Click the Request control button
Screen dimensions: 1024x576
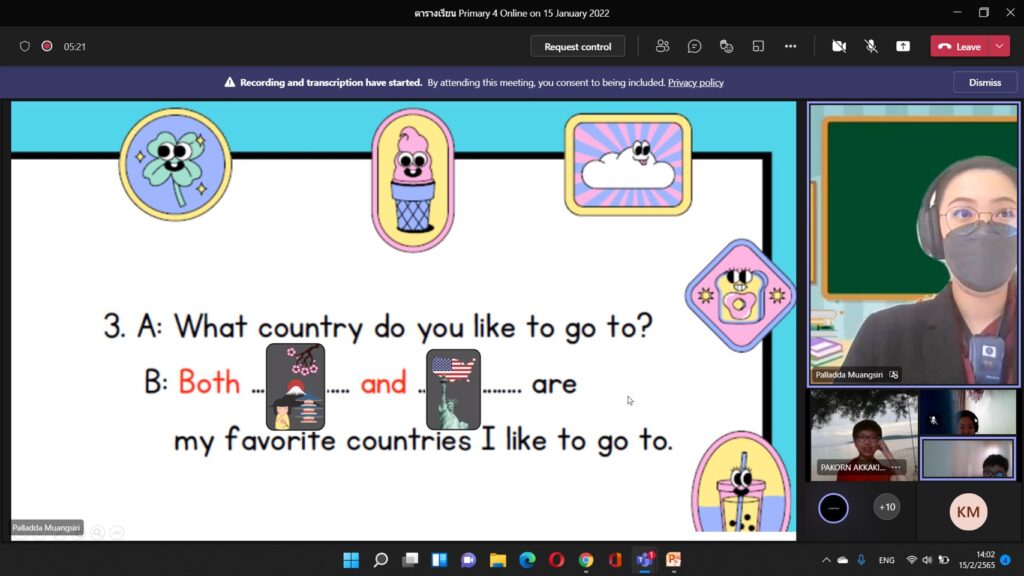577,46
